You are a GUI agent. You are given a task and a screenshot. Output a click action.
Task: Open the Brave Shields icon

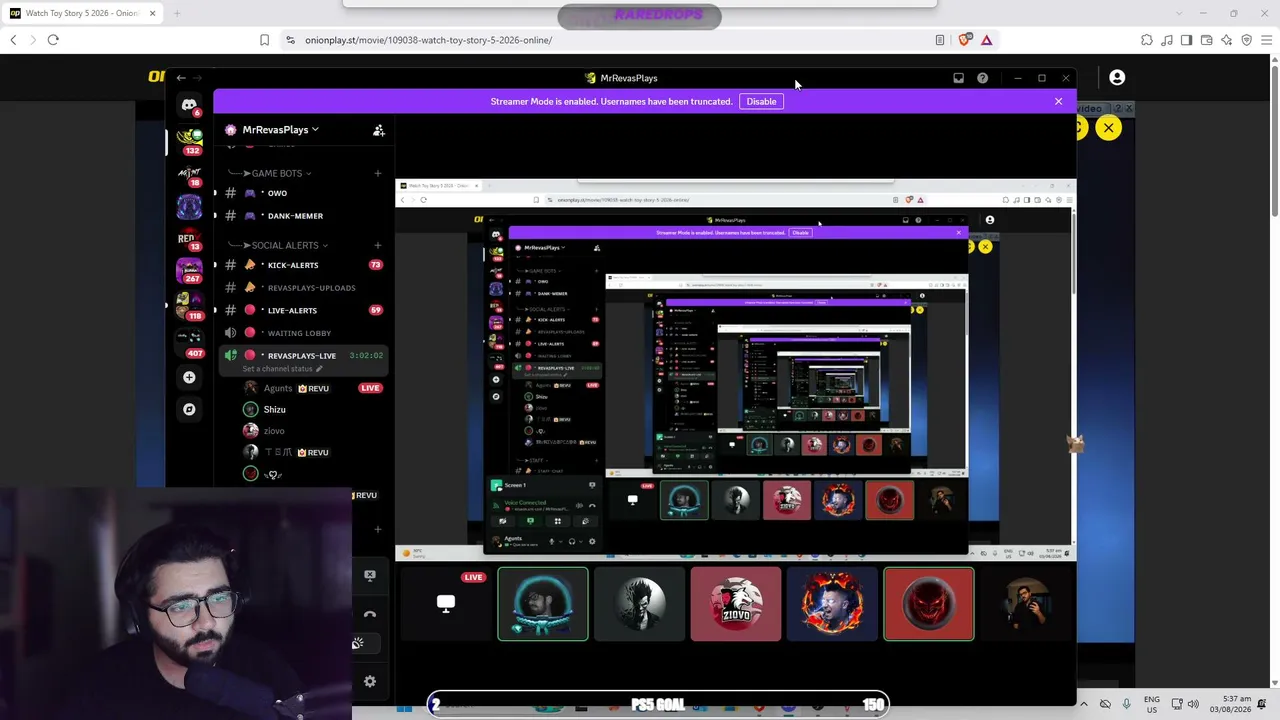click(x=964, y=40)
